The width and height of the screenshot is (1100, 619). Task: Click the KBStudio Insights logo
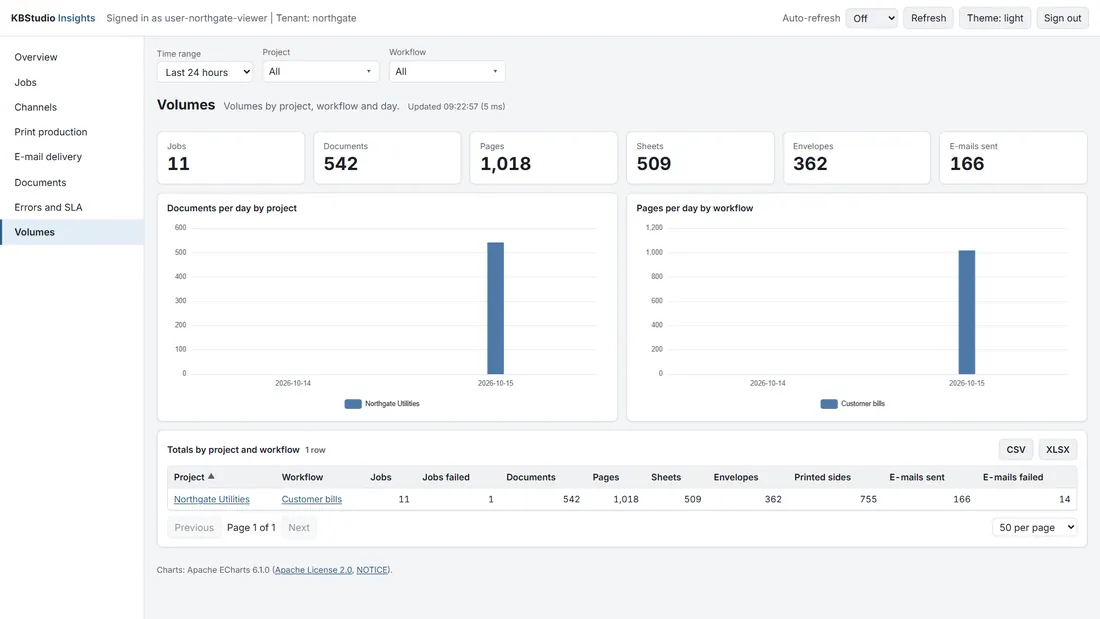tap(53, 18)
